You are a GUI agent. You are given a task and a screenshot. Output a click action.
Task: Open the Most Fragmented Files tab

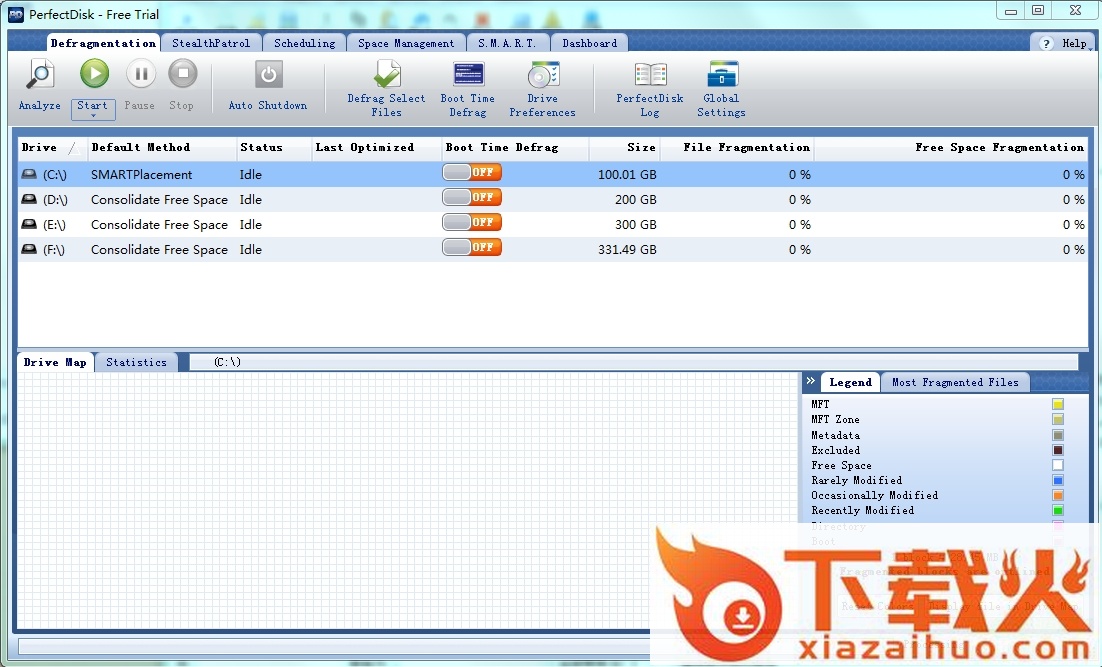pos(955,382)
